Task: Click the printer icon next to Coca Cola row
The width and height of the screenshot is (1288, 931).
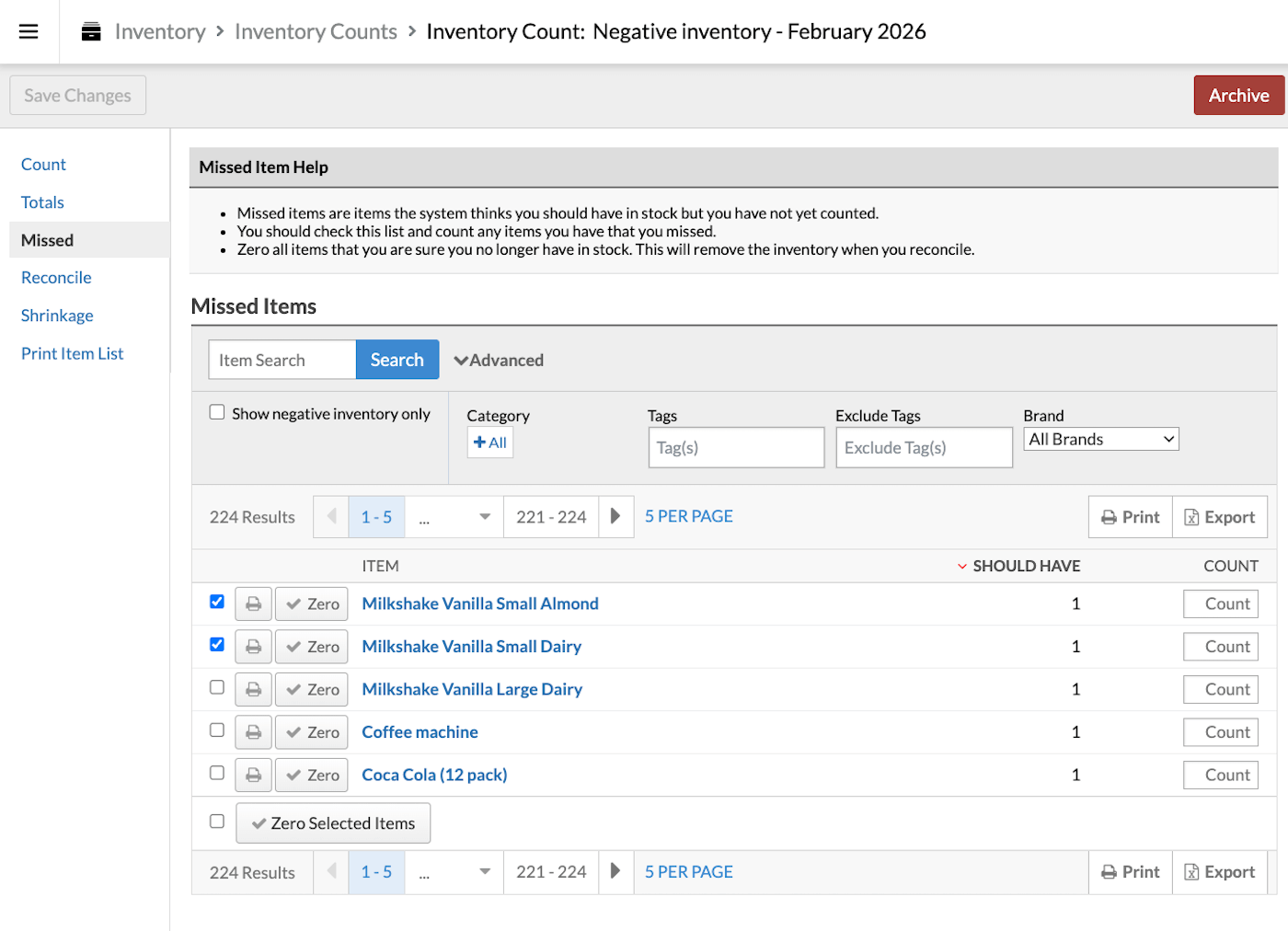Action: click(x=253, y=775)
